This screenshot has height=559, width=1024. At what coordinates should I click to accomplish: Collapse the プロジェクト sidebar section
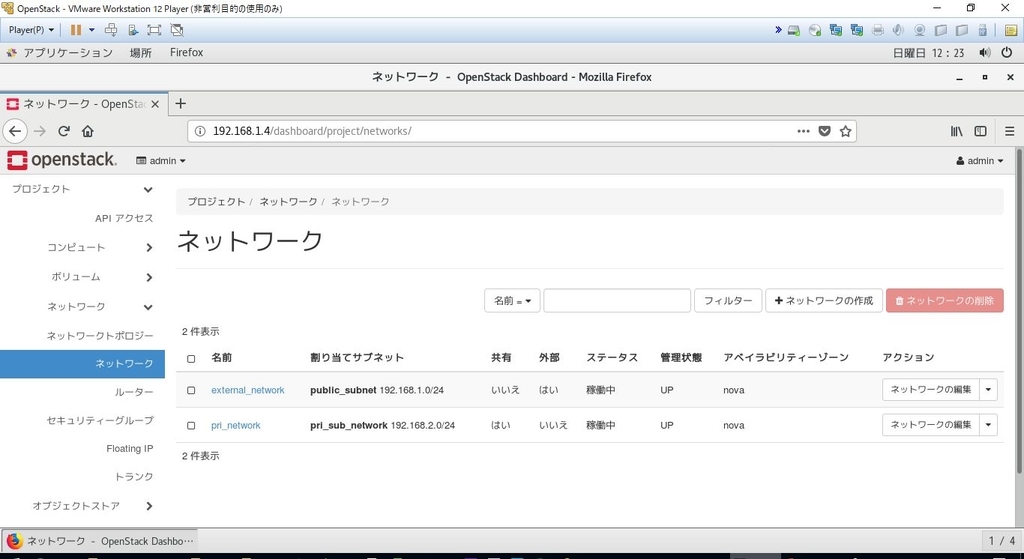coord(82,189)
